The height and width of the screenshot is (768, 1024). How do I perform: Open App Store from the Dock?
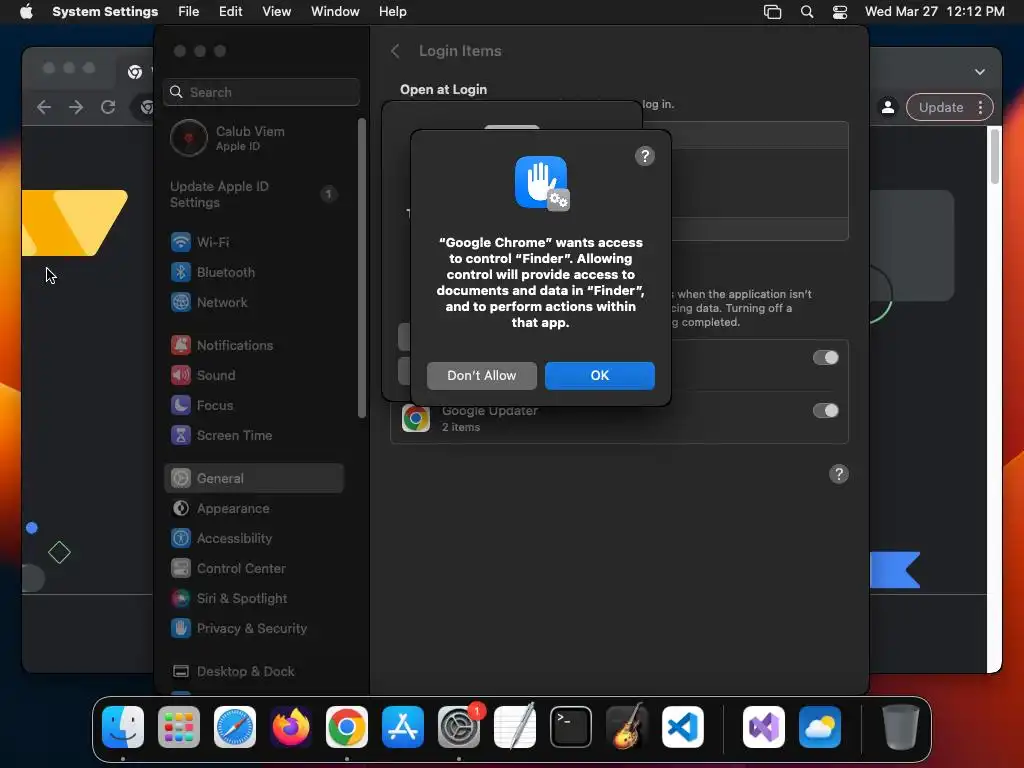click(x=403, y=727)
